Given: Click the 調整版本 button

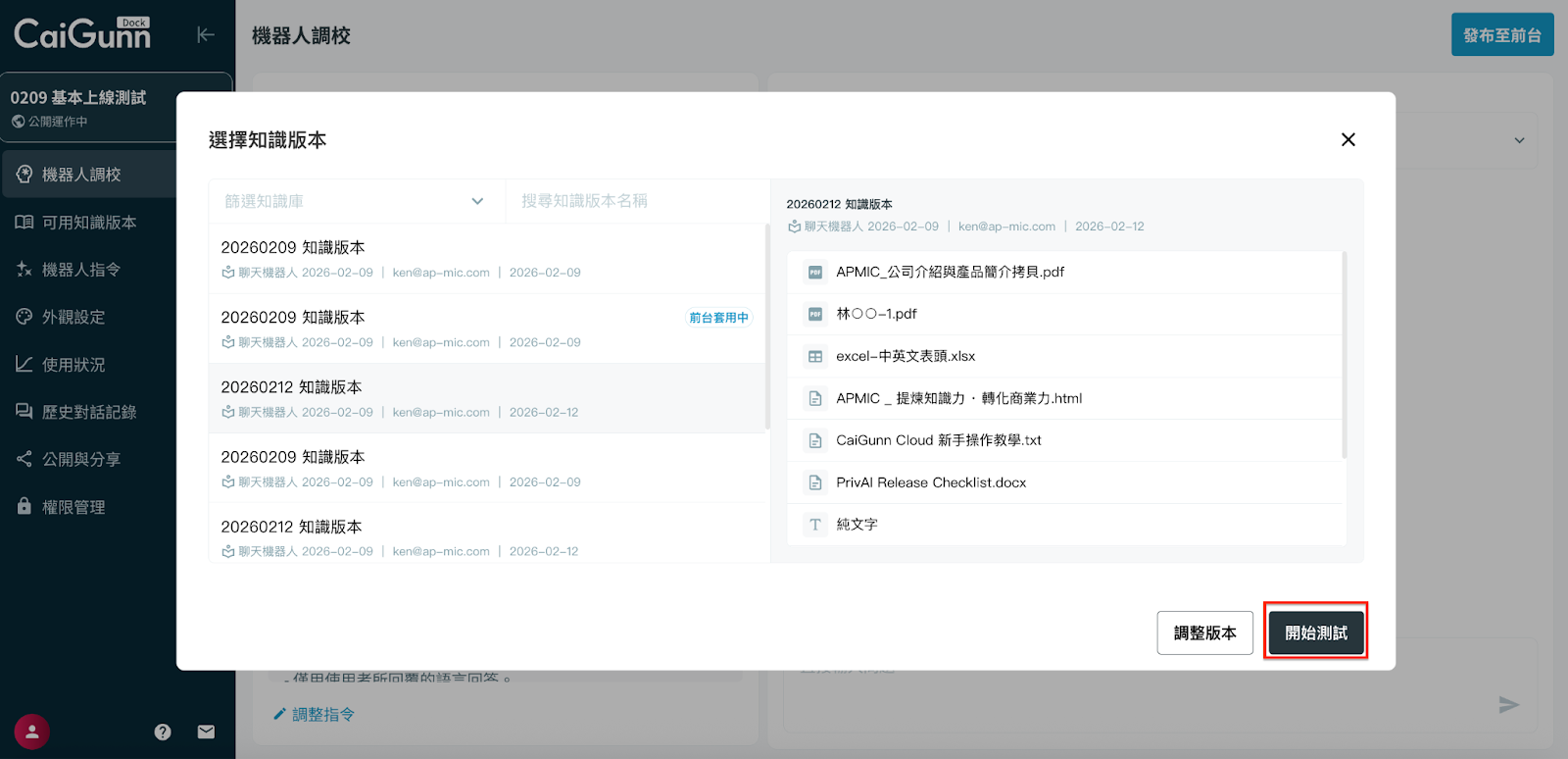Looking at the screenshot, I should [x=1204, y=632].
